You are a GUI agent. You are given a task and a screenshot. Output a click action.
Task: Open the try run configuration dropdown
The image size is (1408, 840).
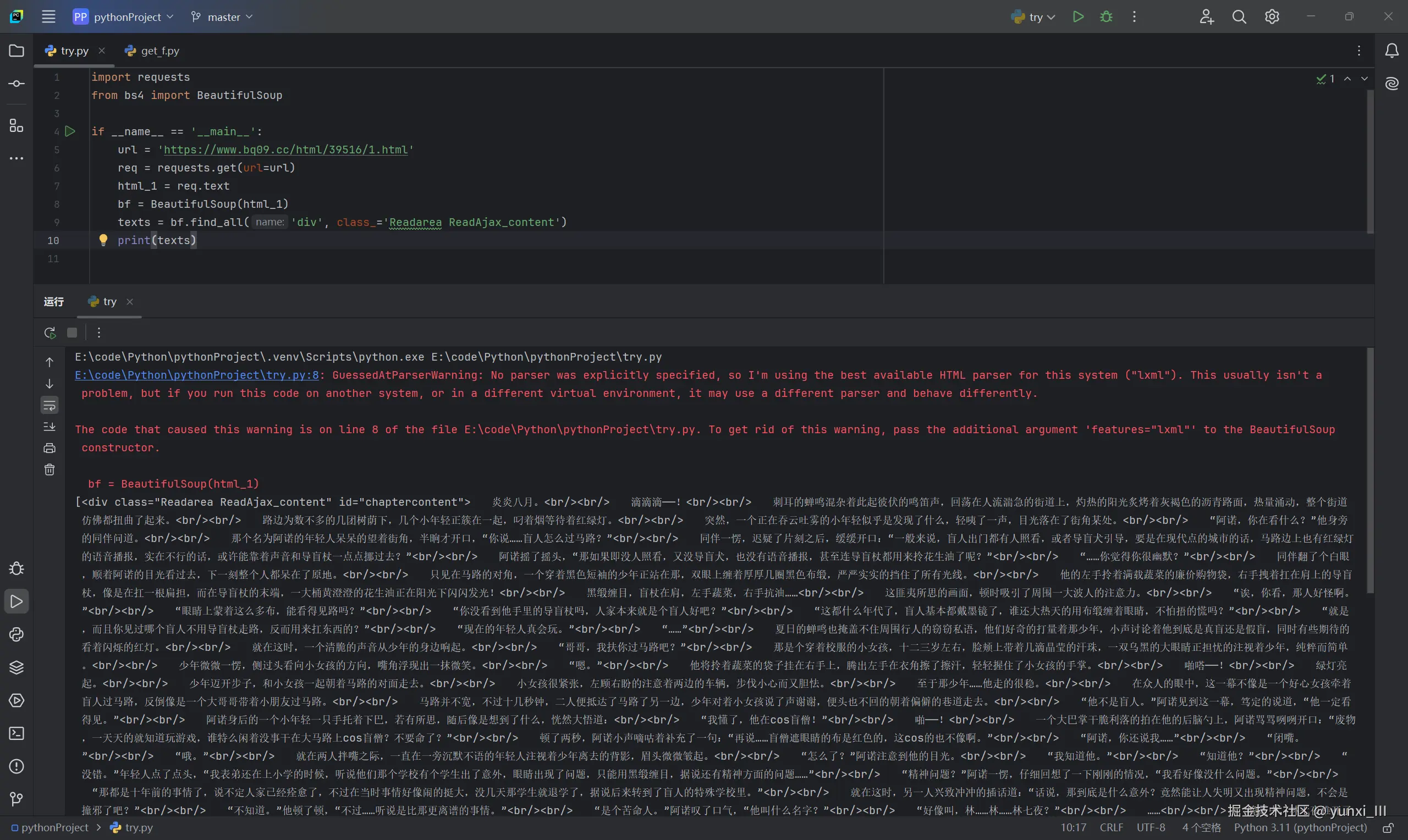tap(1034, 17)
